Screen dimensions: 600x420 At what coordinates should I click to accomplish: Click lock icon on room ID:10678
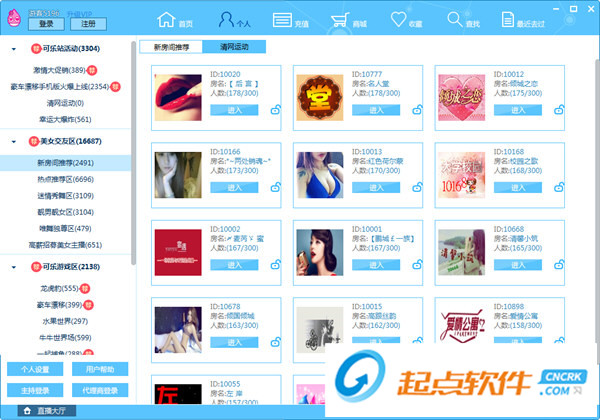(276, 342)
